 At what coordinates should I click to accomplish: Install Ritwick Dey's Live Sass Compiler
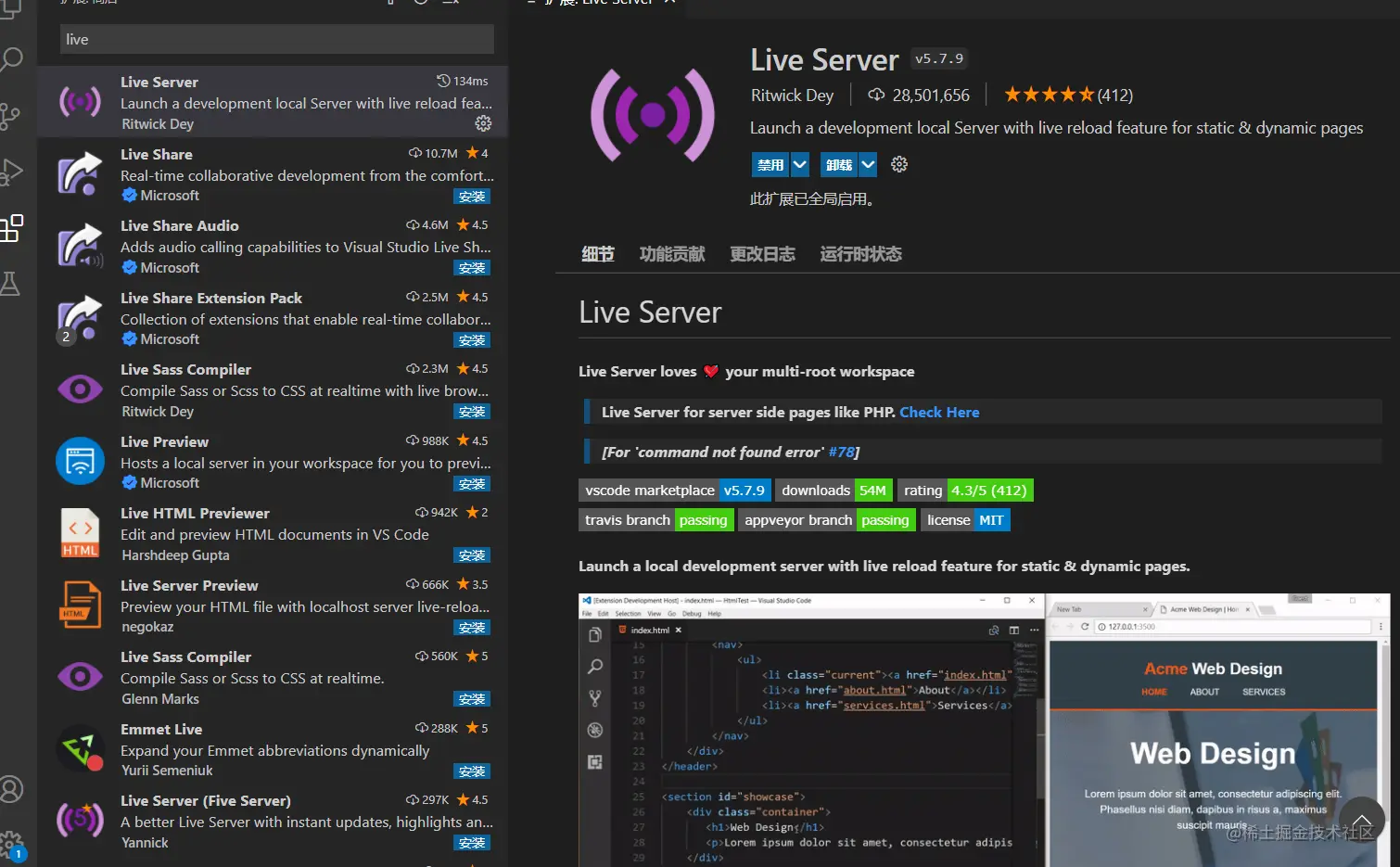point(472,412)
